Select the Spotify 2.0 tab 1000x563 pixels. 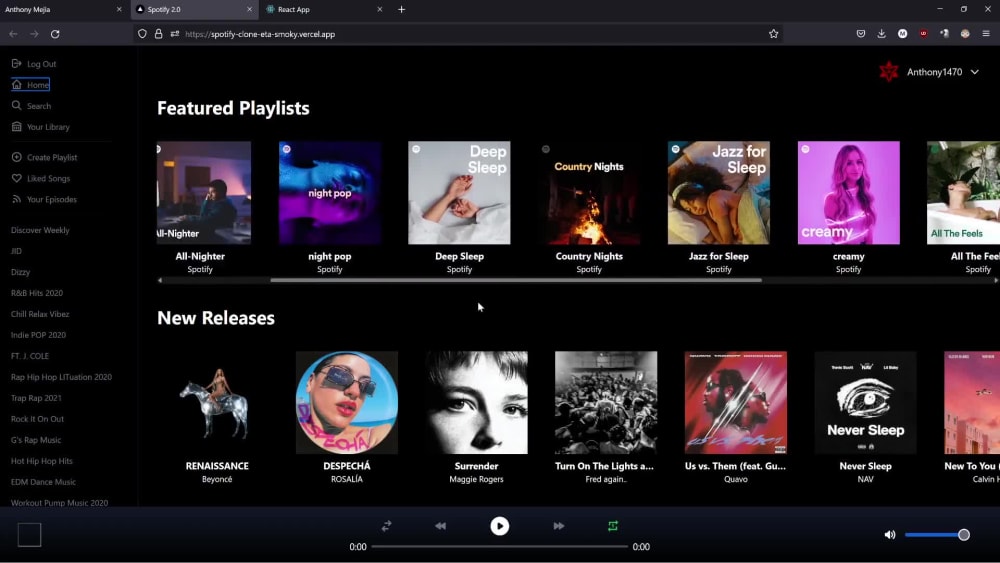[194, 10]
